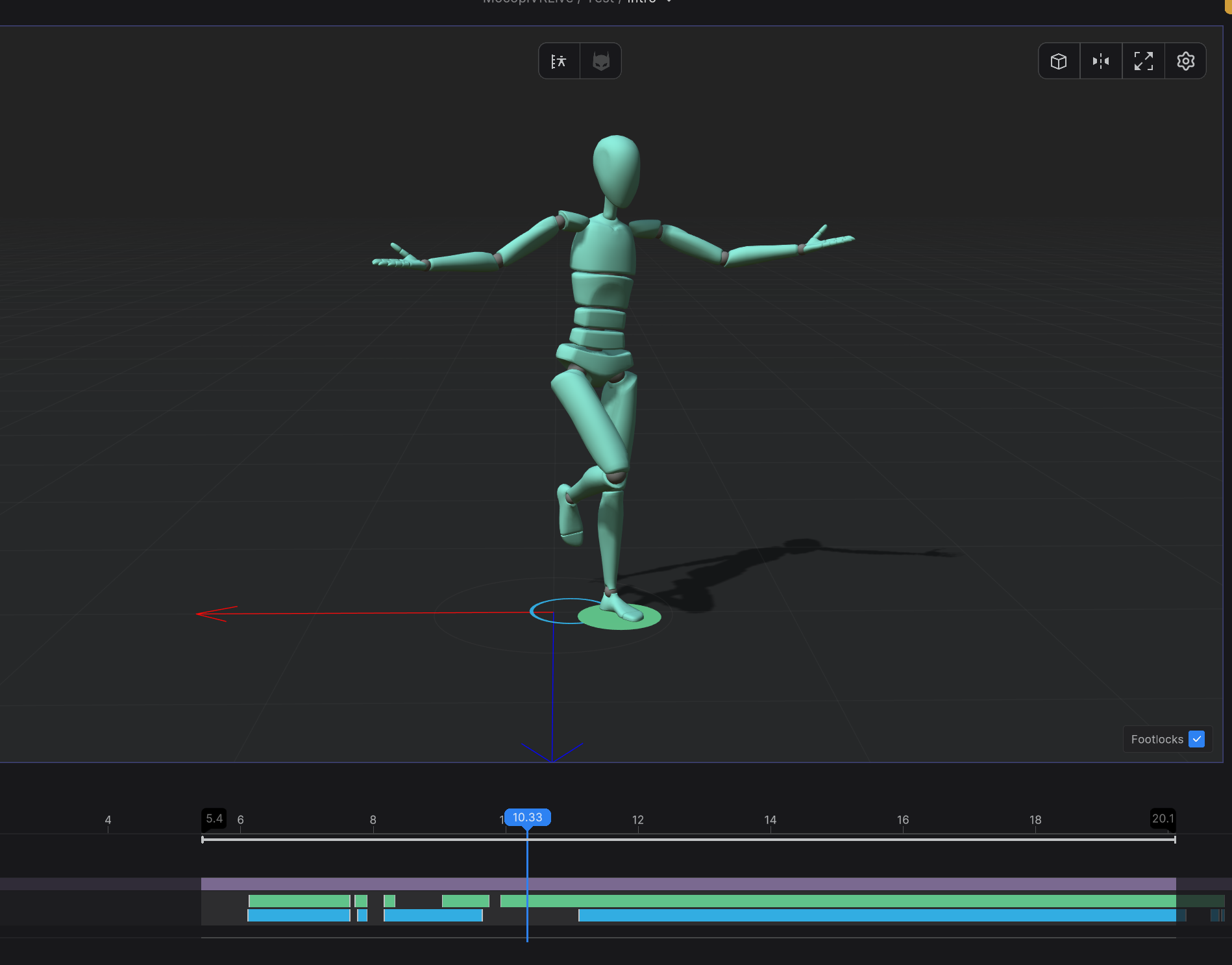1232x965 pixels.
Task: Open the clip end marker labeled 20.1
Action: click(x=1162, y=818)
